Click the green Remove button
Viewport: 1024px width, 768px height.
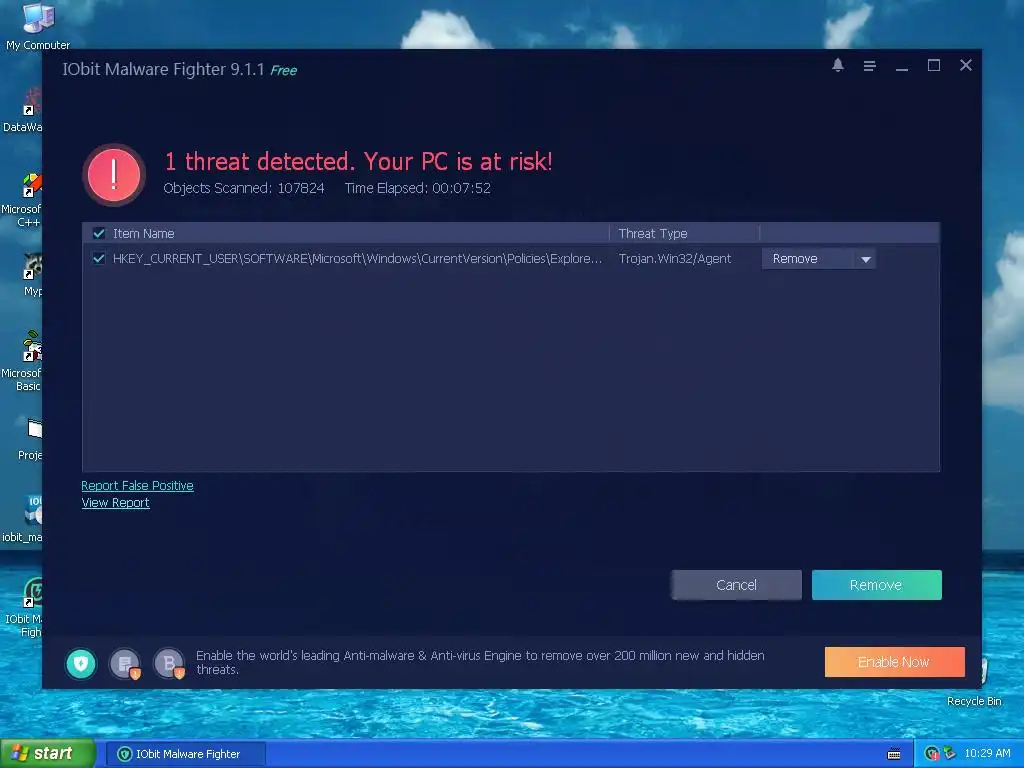pyautogui.click(x=876, y=585)
